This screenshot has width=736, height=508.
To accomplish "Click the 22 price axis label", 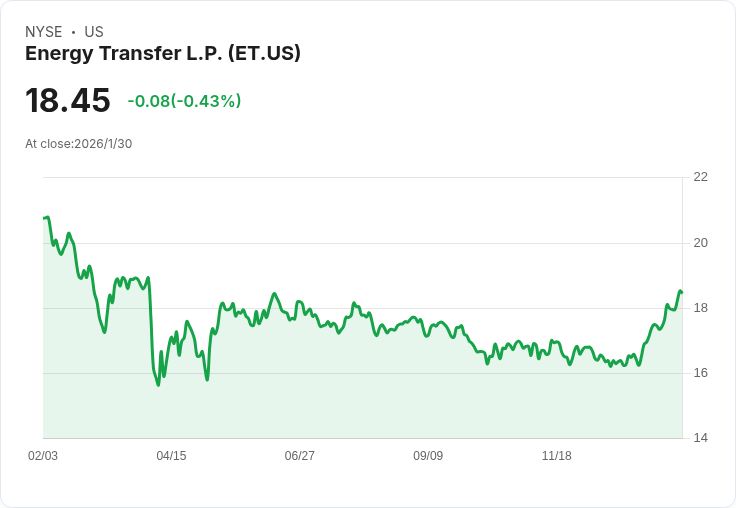I will [700, 177].
